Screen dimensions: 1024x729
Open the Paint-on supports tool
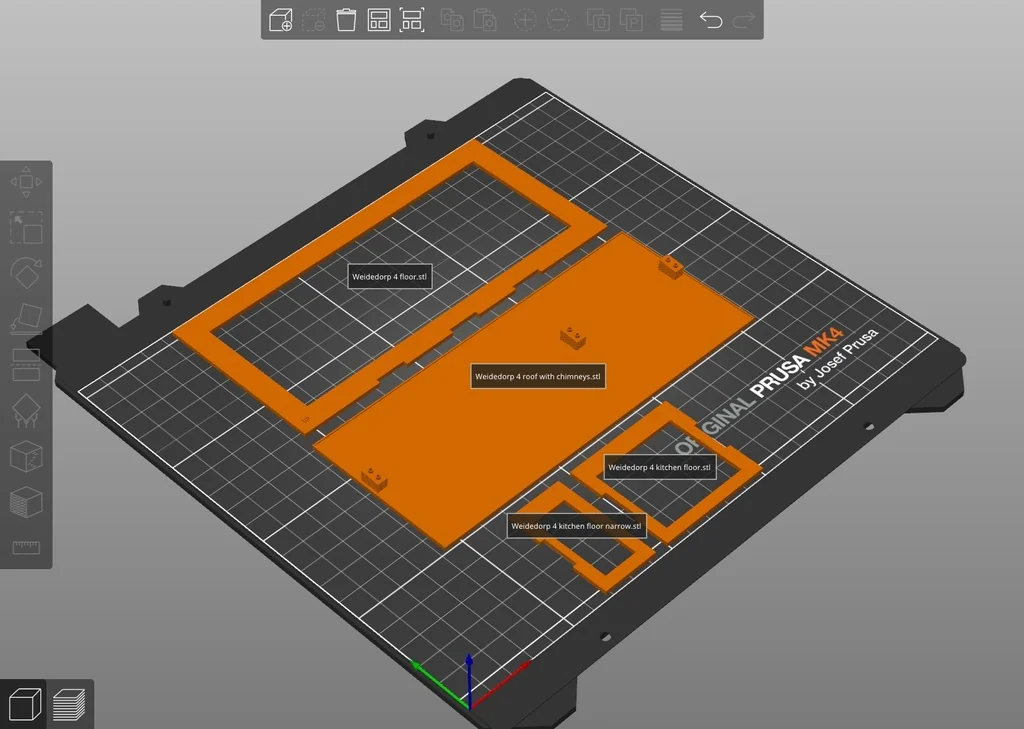click(26, 411)
